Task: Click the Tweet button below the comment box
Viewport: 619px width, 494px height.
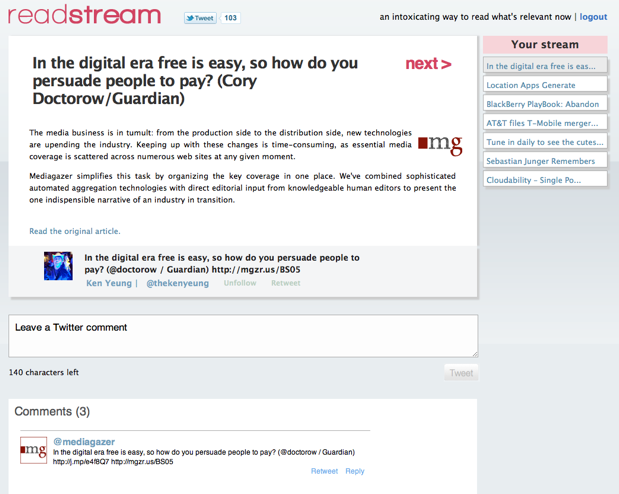Action: [461, 373]
